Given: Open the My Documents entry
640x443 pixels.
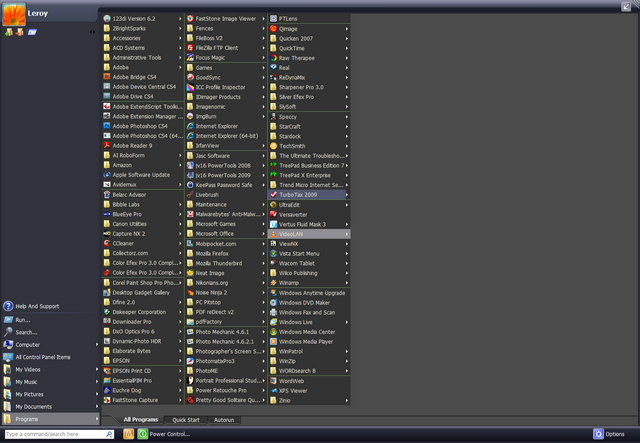Looking at the screenshot, I should click(50, 406).
